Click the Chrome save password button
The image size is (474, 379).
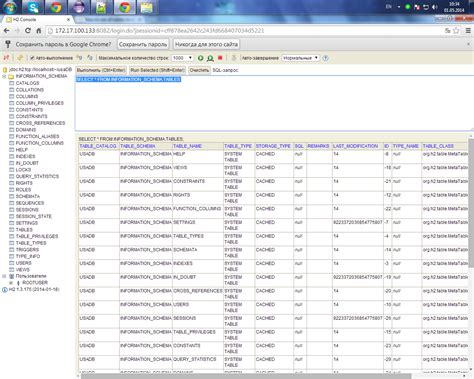(143, 44)
